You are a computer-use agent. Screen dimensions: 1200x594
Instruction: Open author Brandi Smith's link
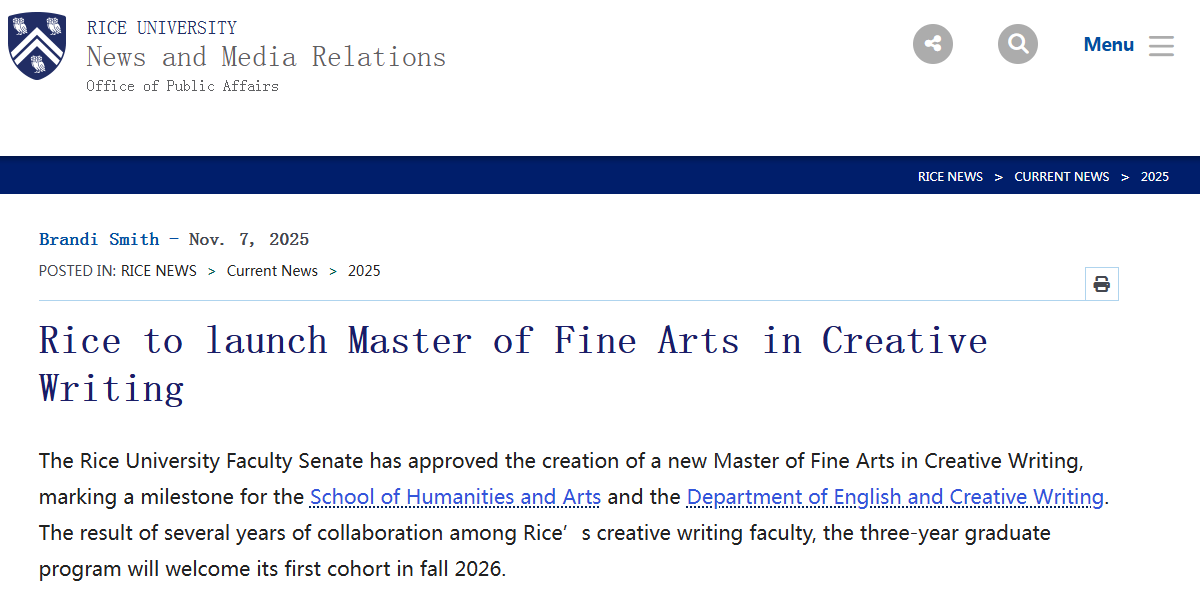tap(99, 239)
